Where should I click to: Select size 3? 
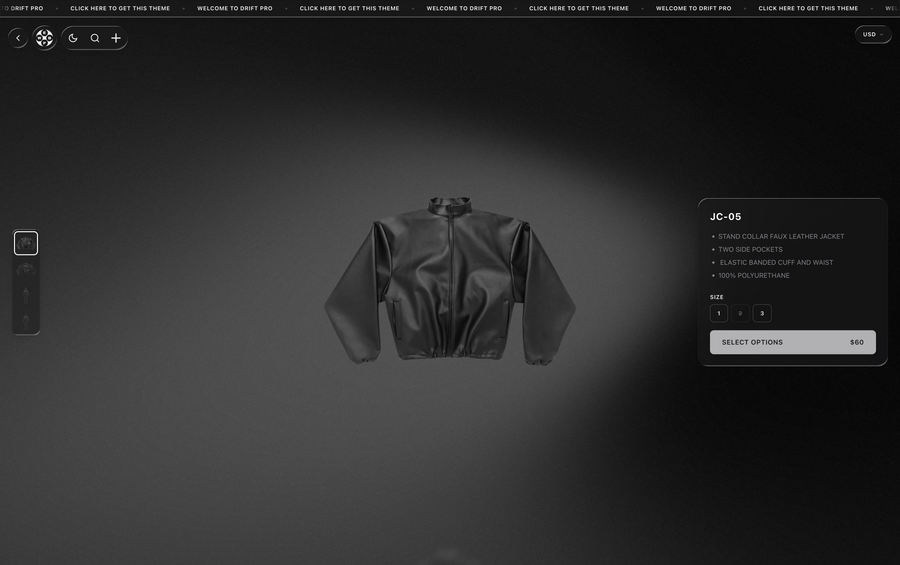[x=762, y=313]
